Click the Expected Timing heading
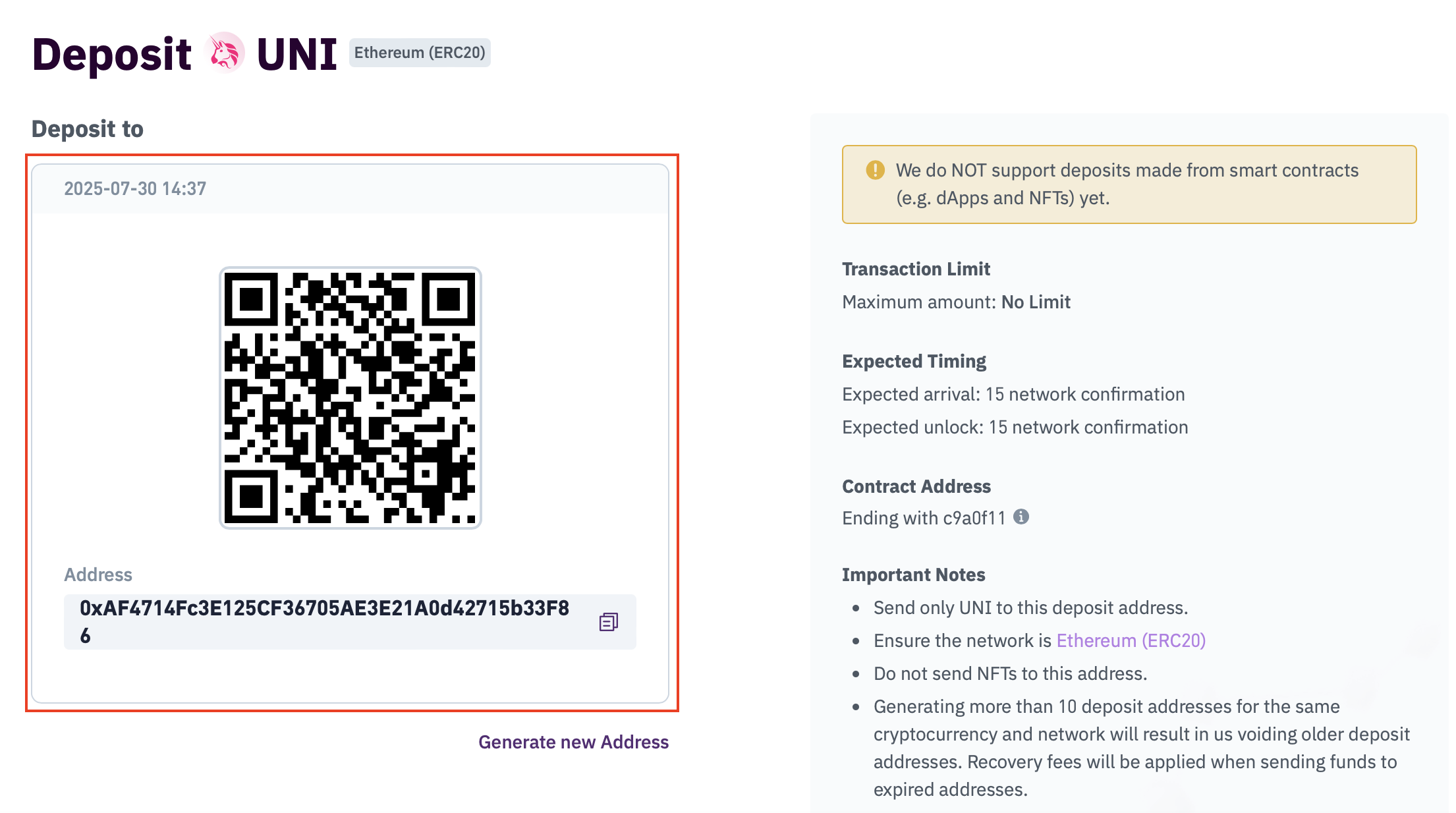Image resolution: width=1456 pixels, height=813 pixels. (x=914, y=361)
